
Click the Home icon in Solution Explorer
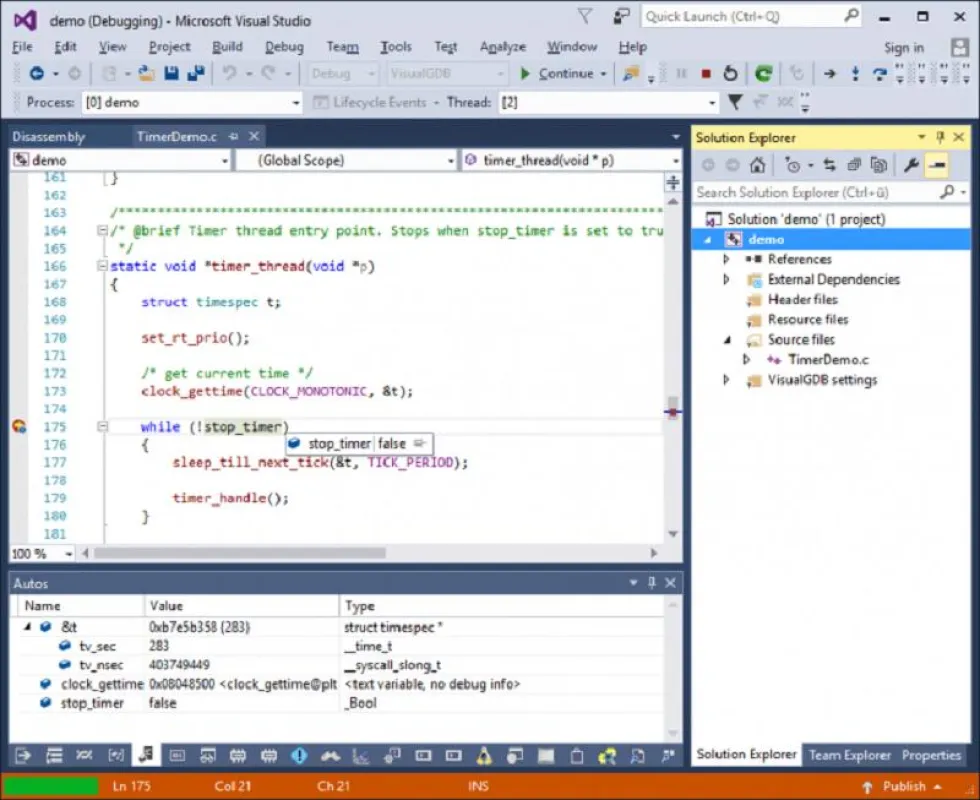pos(758,165)
